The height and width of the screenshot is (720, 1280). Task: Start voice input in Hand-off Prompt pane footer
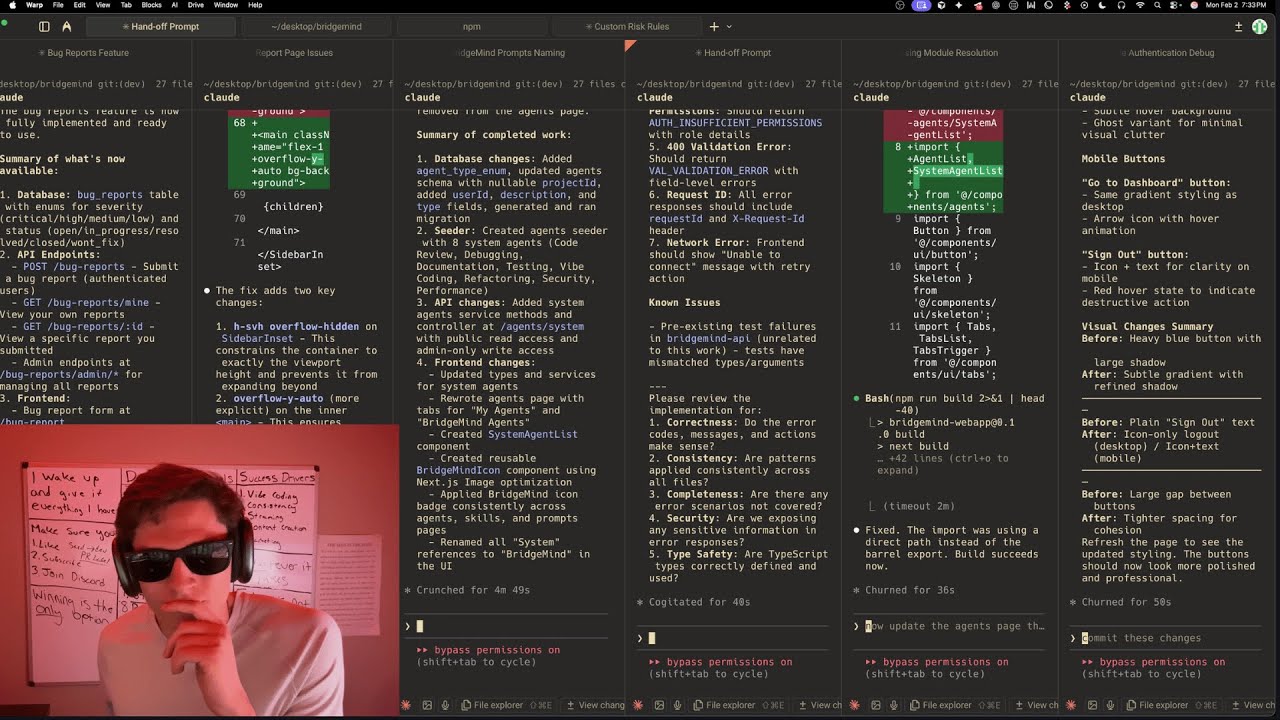(677, 705)
